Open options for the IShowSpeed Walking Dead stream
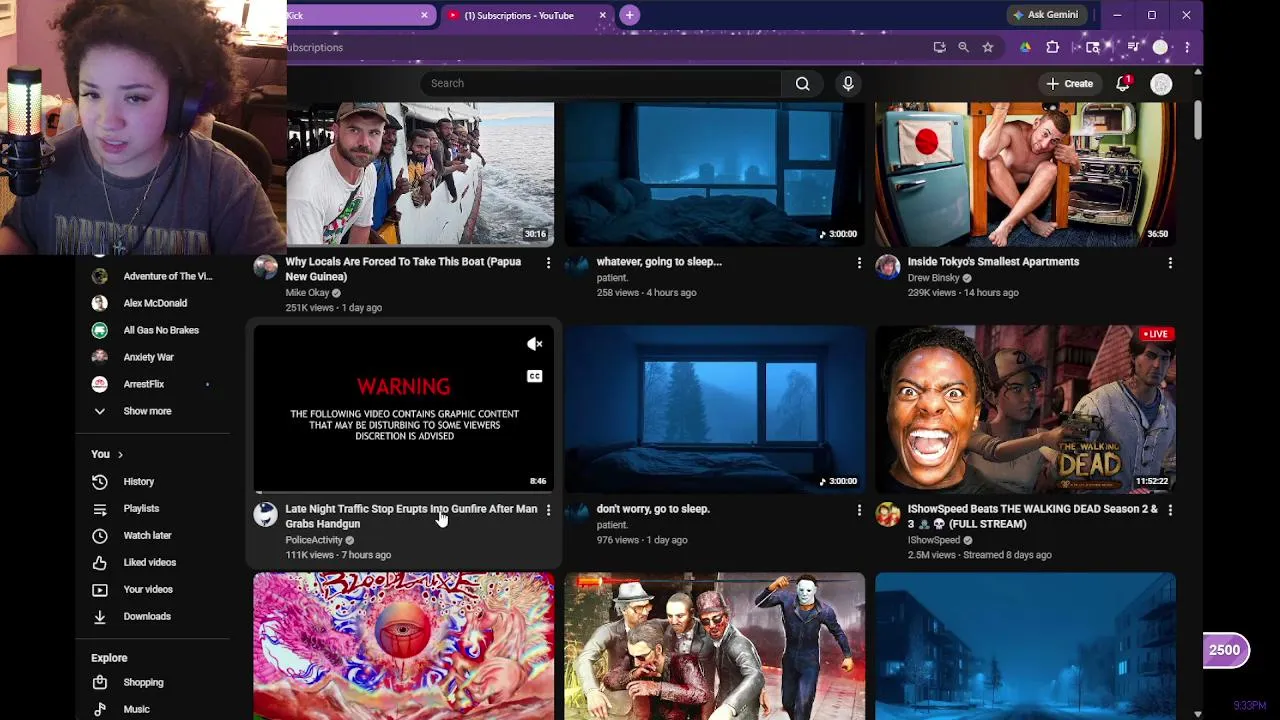 pyautogui.click(x=1170, y=510)
